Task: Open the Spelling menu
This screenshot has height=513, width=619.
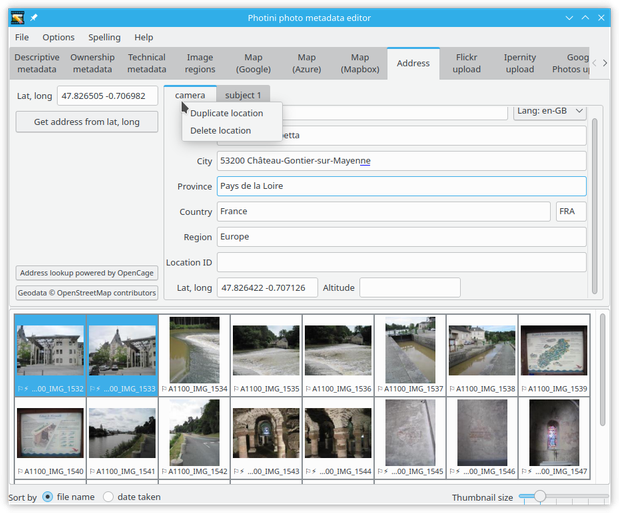Action: pos(104,37)
